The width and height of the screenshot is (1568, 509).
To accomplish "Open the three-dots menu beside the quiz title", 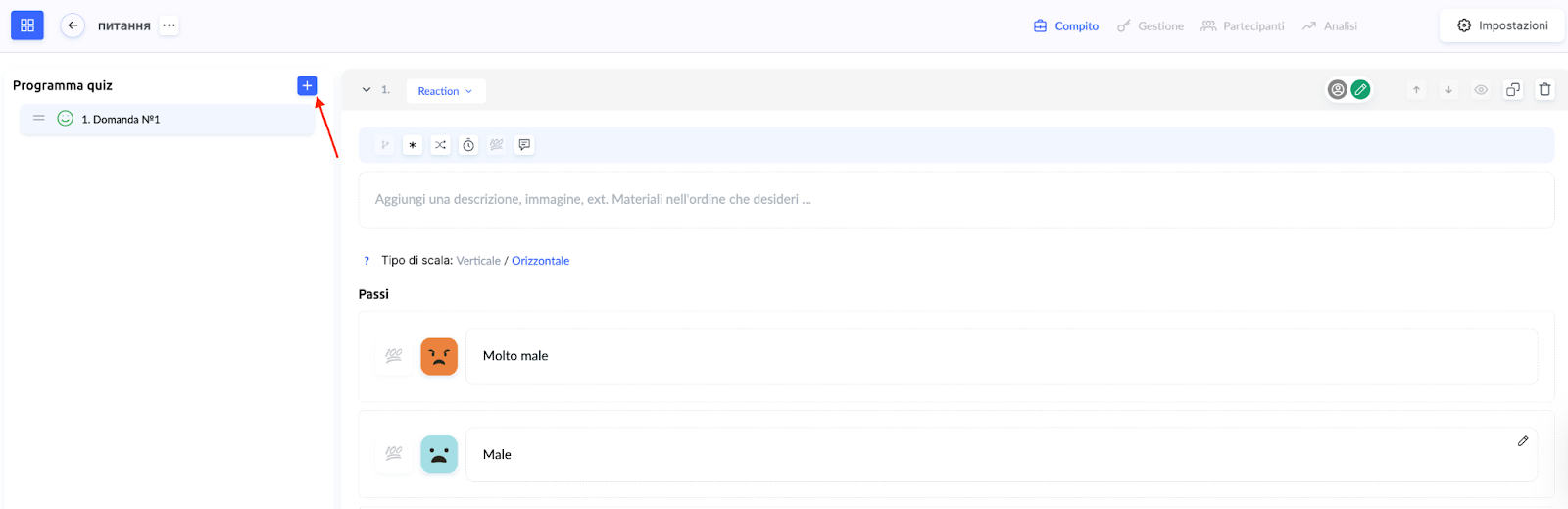I will click(x=170, y=25).
